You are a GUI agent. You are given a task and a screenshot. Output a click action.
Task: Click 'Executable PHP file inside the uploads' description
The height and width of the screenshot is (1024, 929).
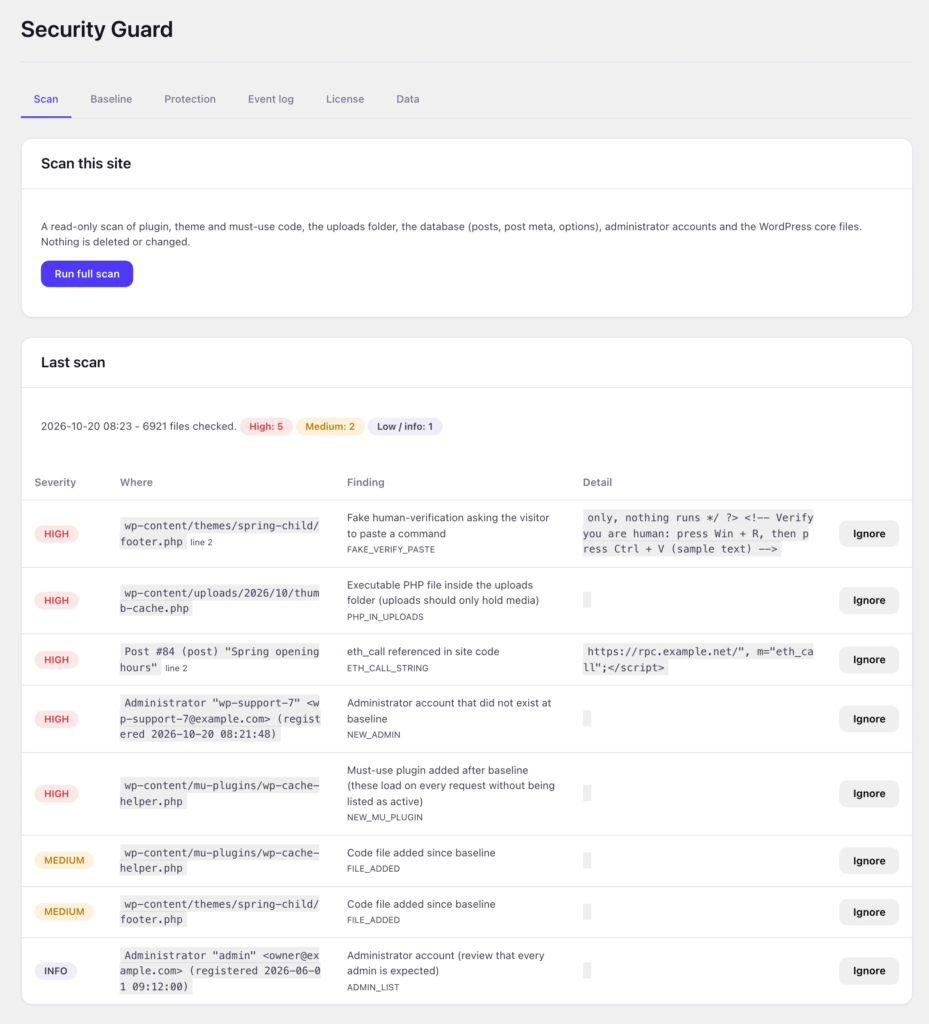(443, 592)
